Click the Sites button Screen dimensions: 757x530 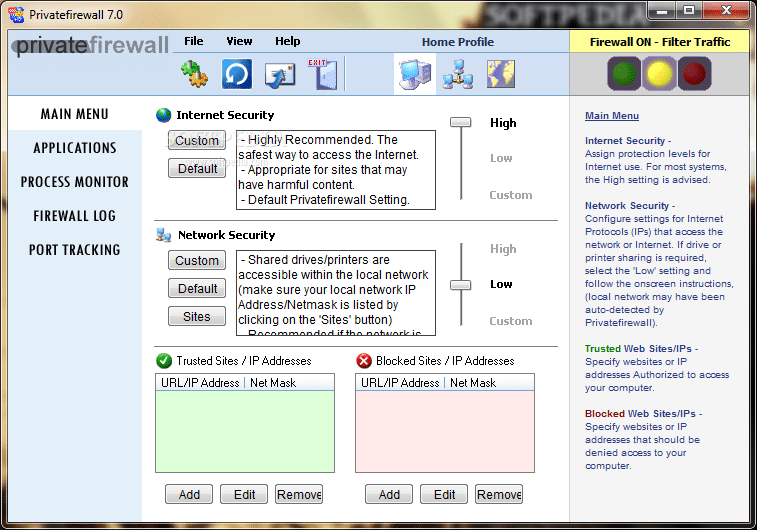pyautogui.click(x=197, y=317)
